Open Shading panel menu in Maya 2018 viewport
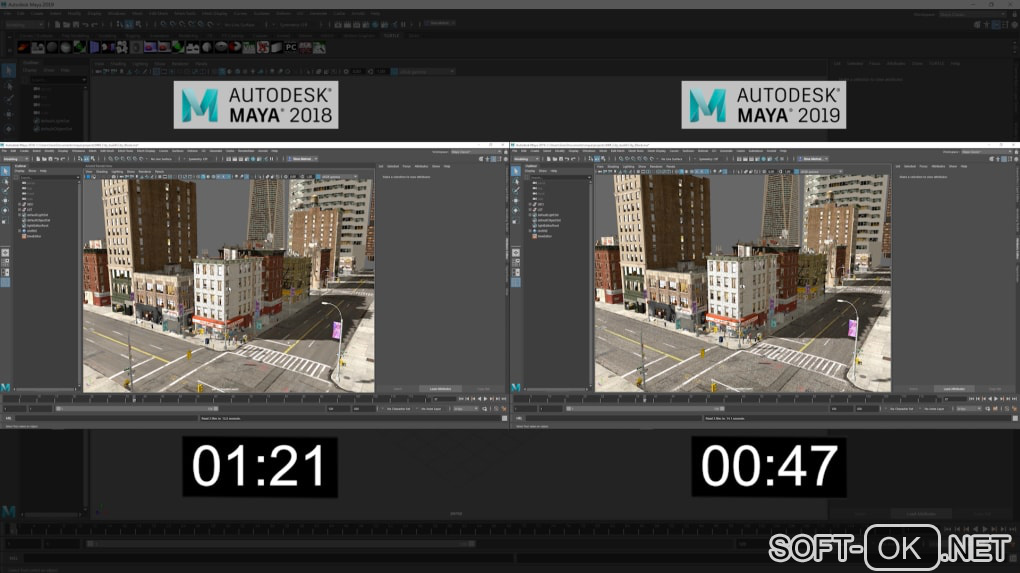This screenshot has height=573, width=1020. [x=101, y=172]
